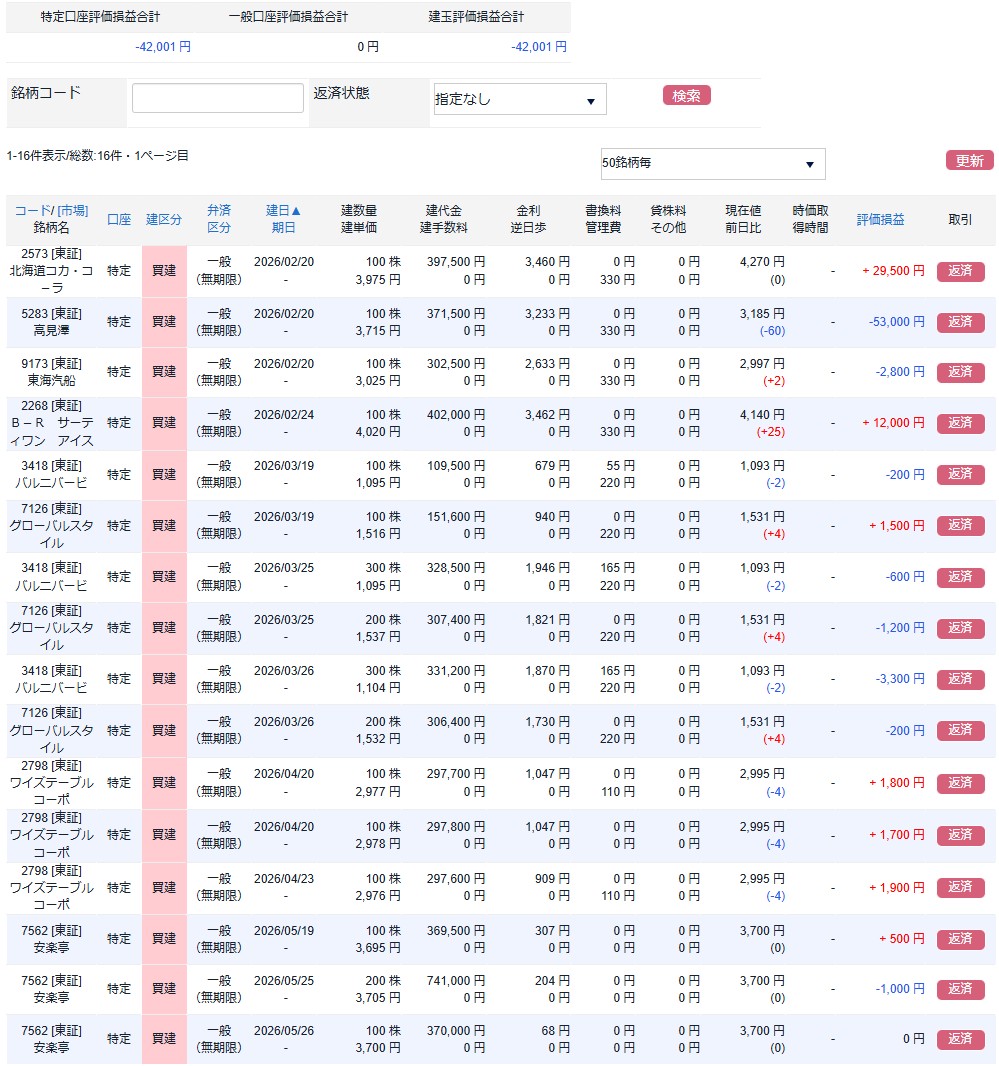Sort by 弁済区分 column header
The width and height of the screenshot is (999, 1066).
click(x=219, y=219)
